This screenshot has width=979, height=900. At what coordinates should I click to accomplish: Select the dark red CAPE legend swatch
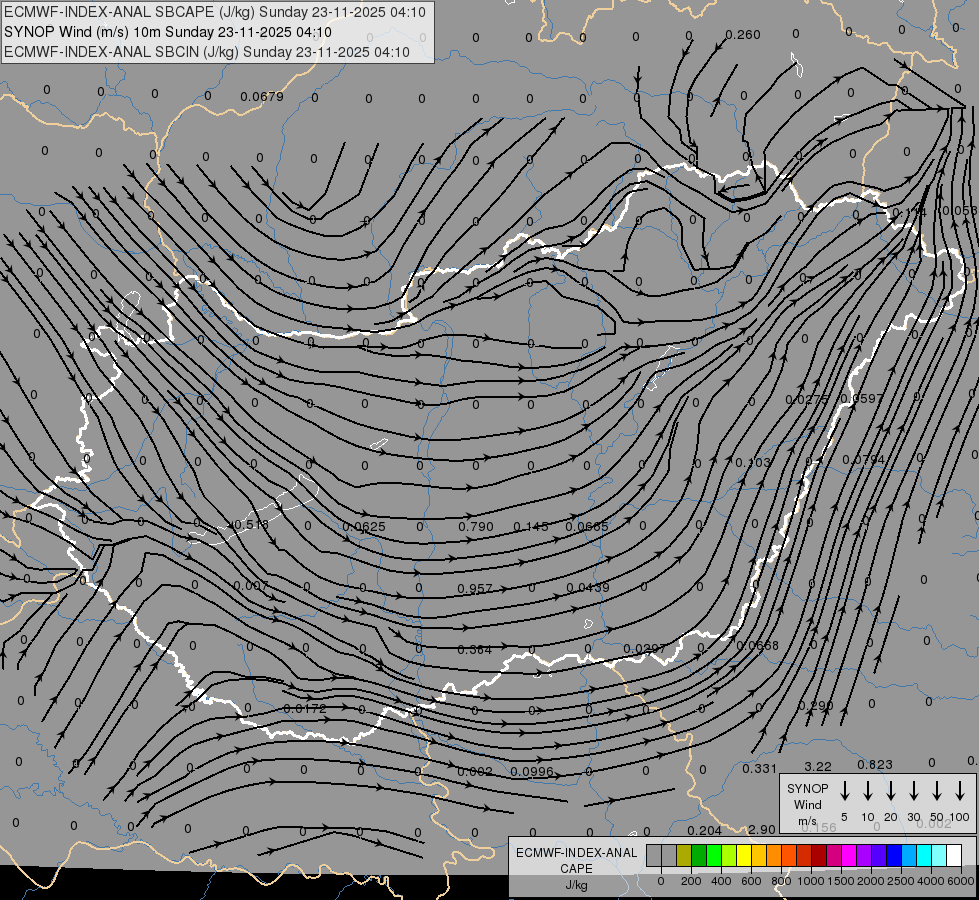coord(819,855)
